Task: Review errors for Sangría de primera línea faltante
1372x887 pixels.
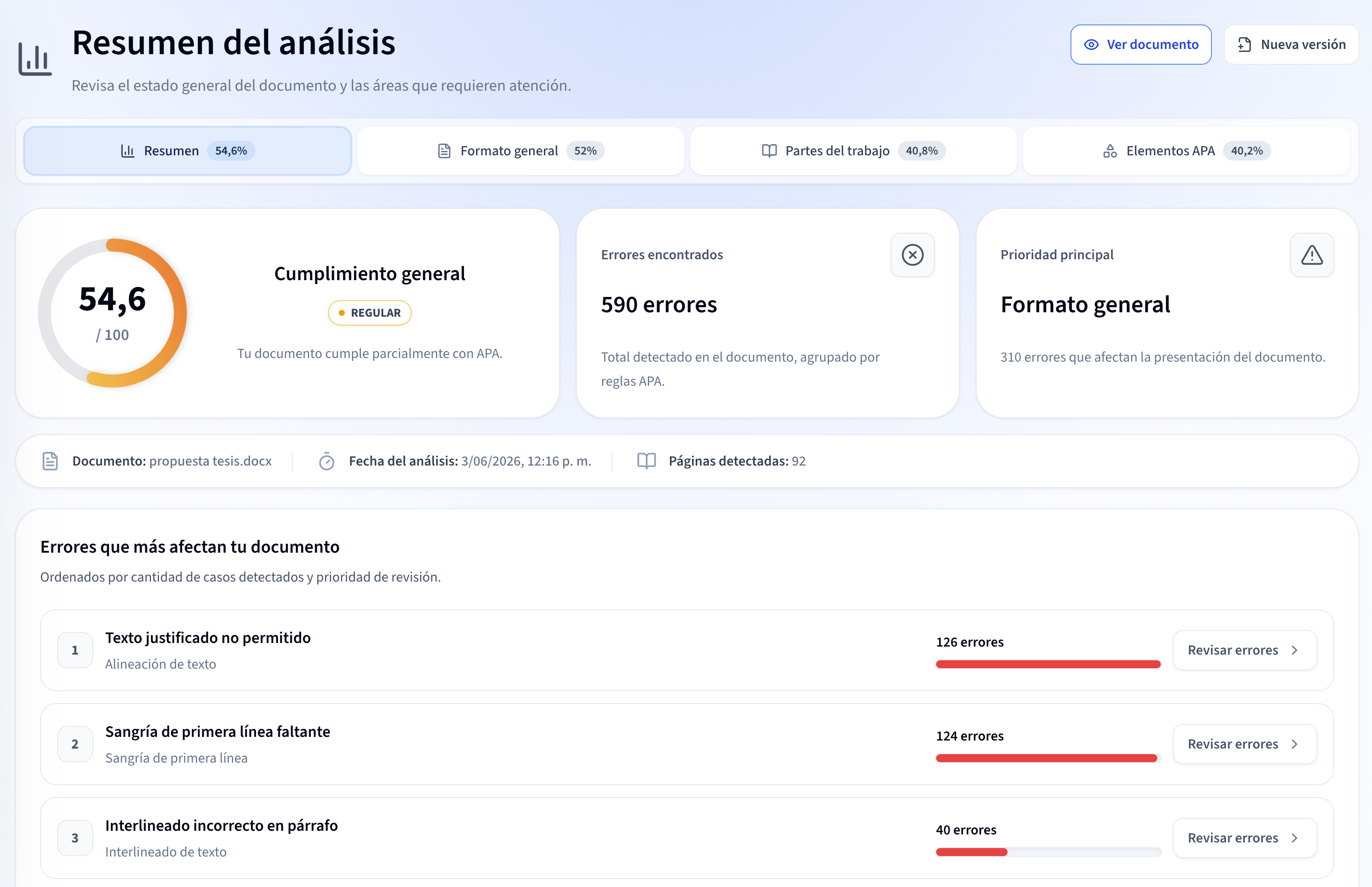Action: point(1245,744)
